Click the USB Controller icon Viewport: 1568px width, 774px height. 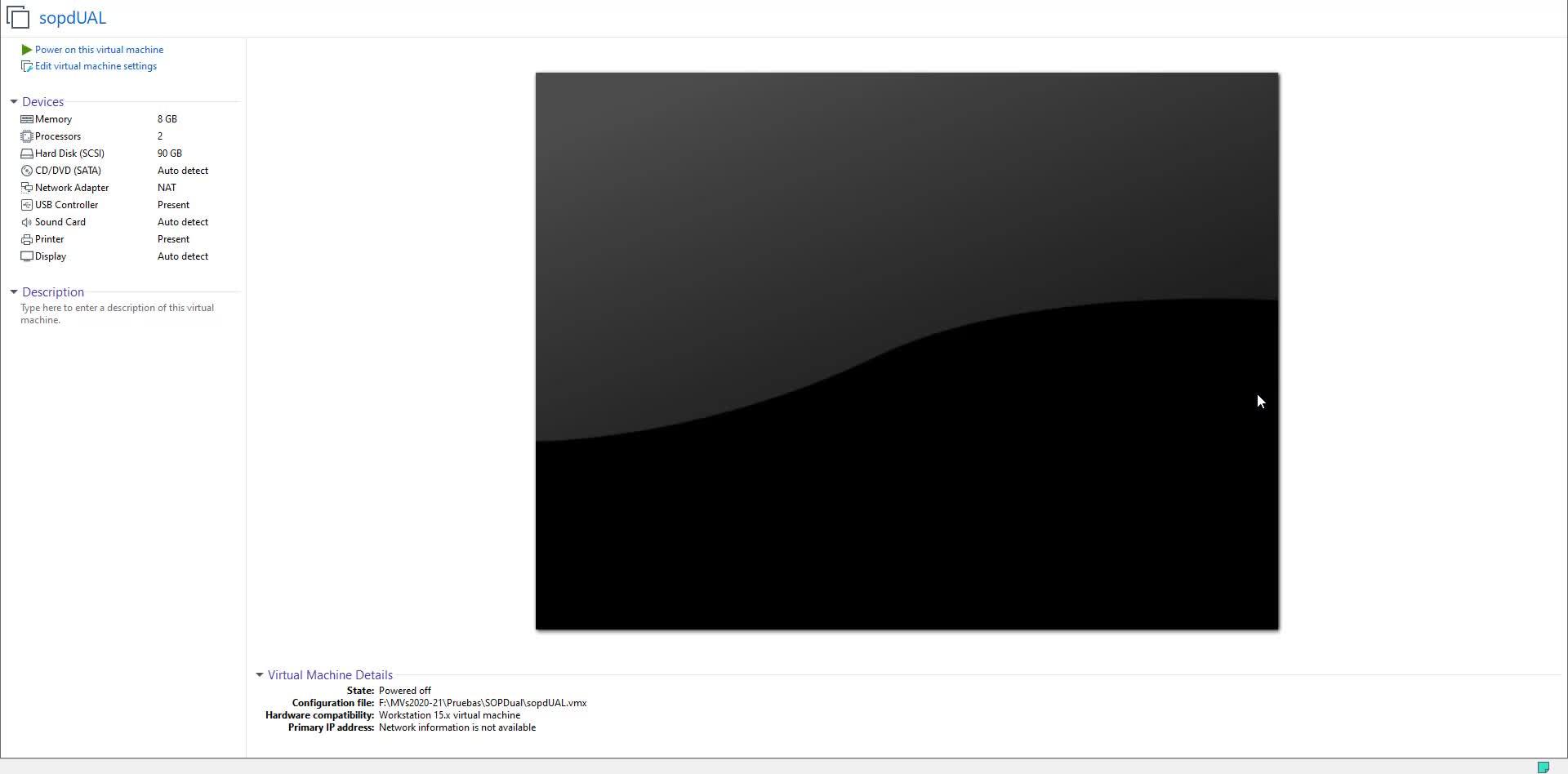(x=27, y=205)
